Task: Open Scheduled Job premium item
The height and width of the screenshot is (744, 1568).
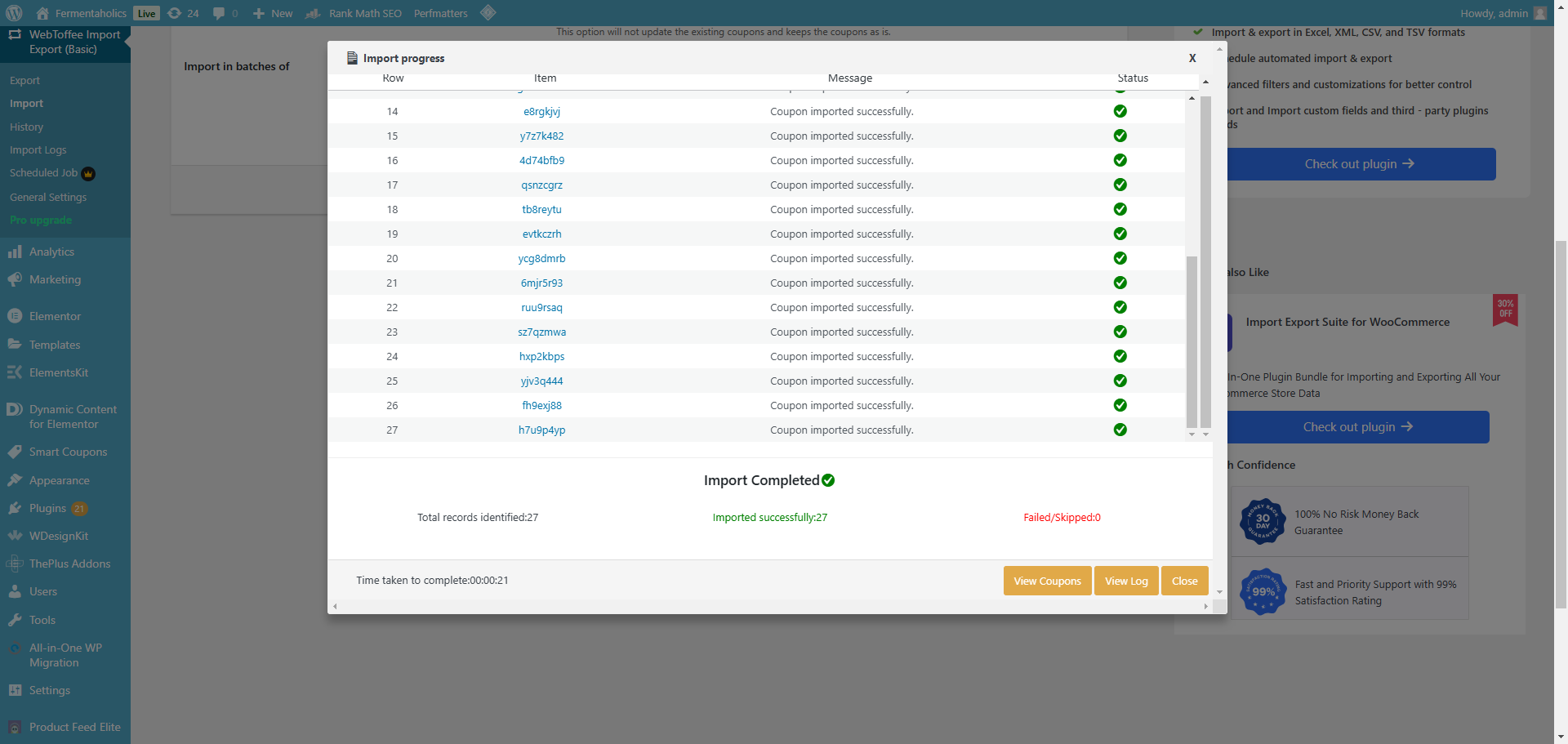Action: pyautogui.click(x=52, y=173)
